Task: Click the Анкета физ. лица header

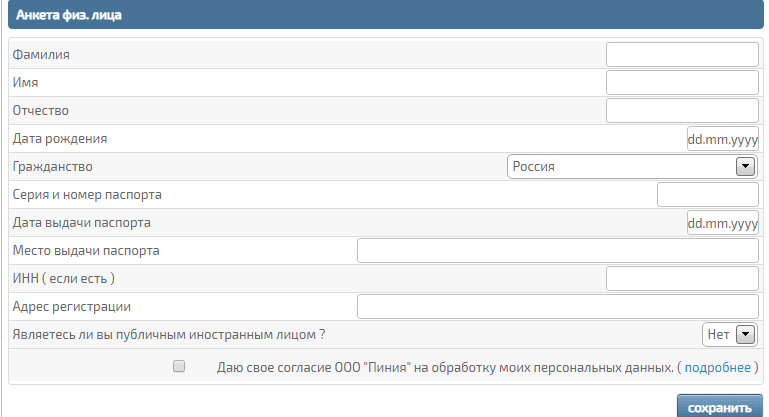Action: pyautogui.click(x=385, y=14)
